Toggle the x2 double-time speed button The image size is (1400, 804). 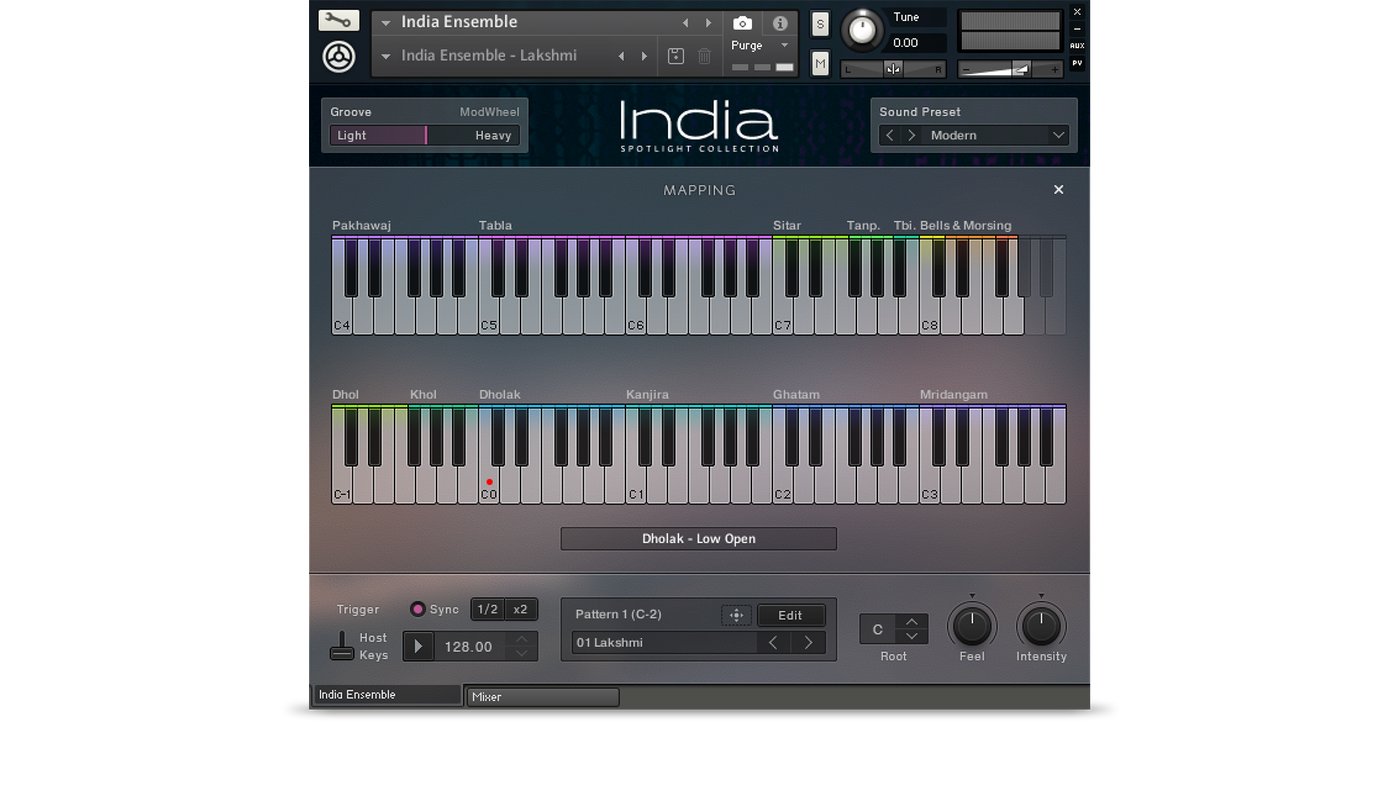pyautogui.click(x=520, y=609)
